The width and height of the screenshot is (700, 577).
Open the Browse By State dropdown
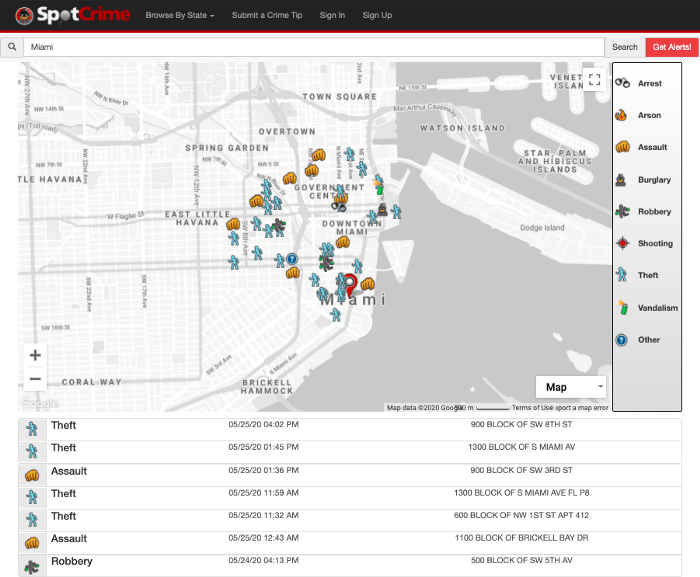click(x=180, y=16)
